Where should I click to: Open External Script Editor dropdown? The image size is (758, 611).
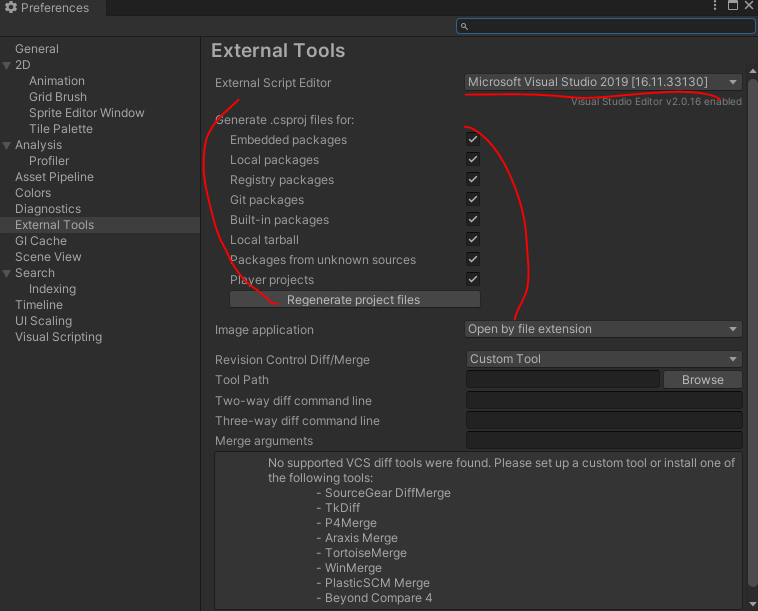(603, 82)
